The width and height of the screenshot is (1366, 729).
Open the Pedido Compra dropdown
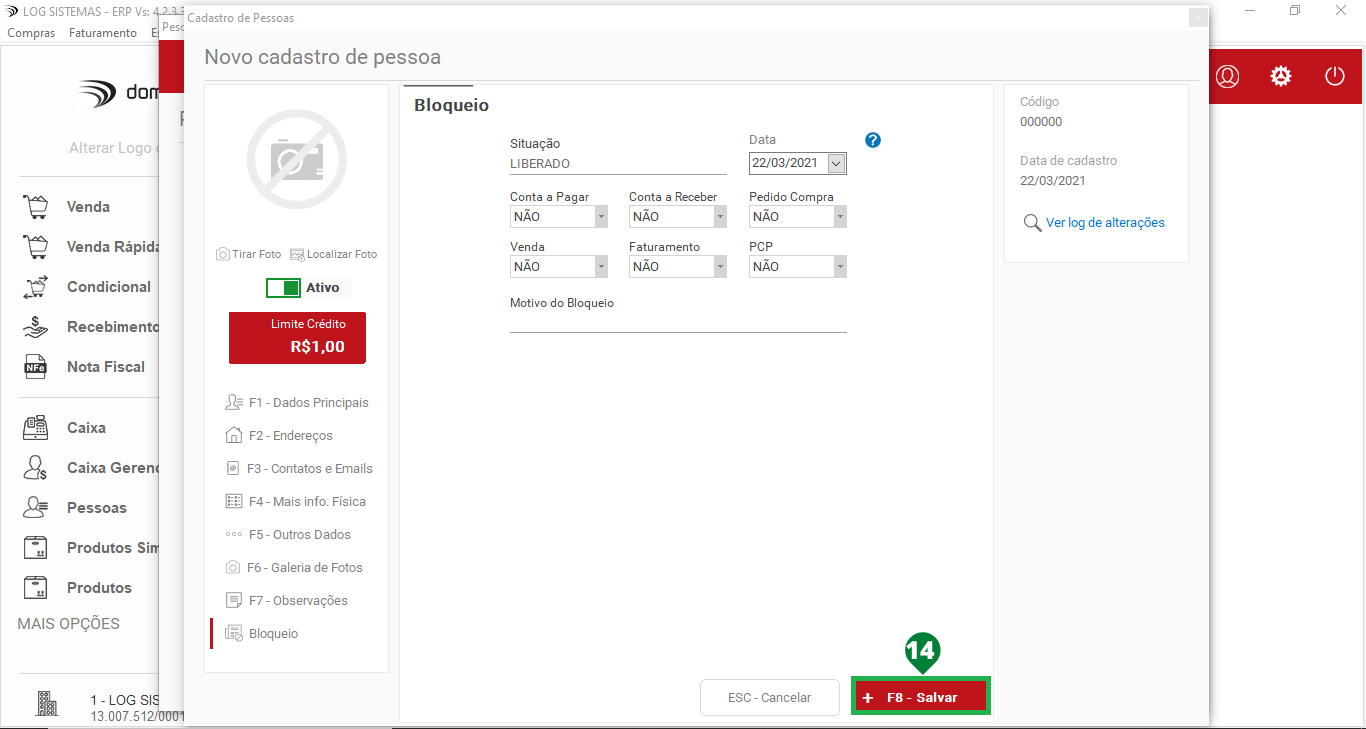pyautogui.click(x=840, y=216)
